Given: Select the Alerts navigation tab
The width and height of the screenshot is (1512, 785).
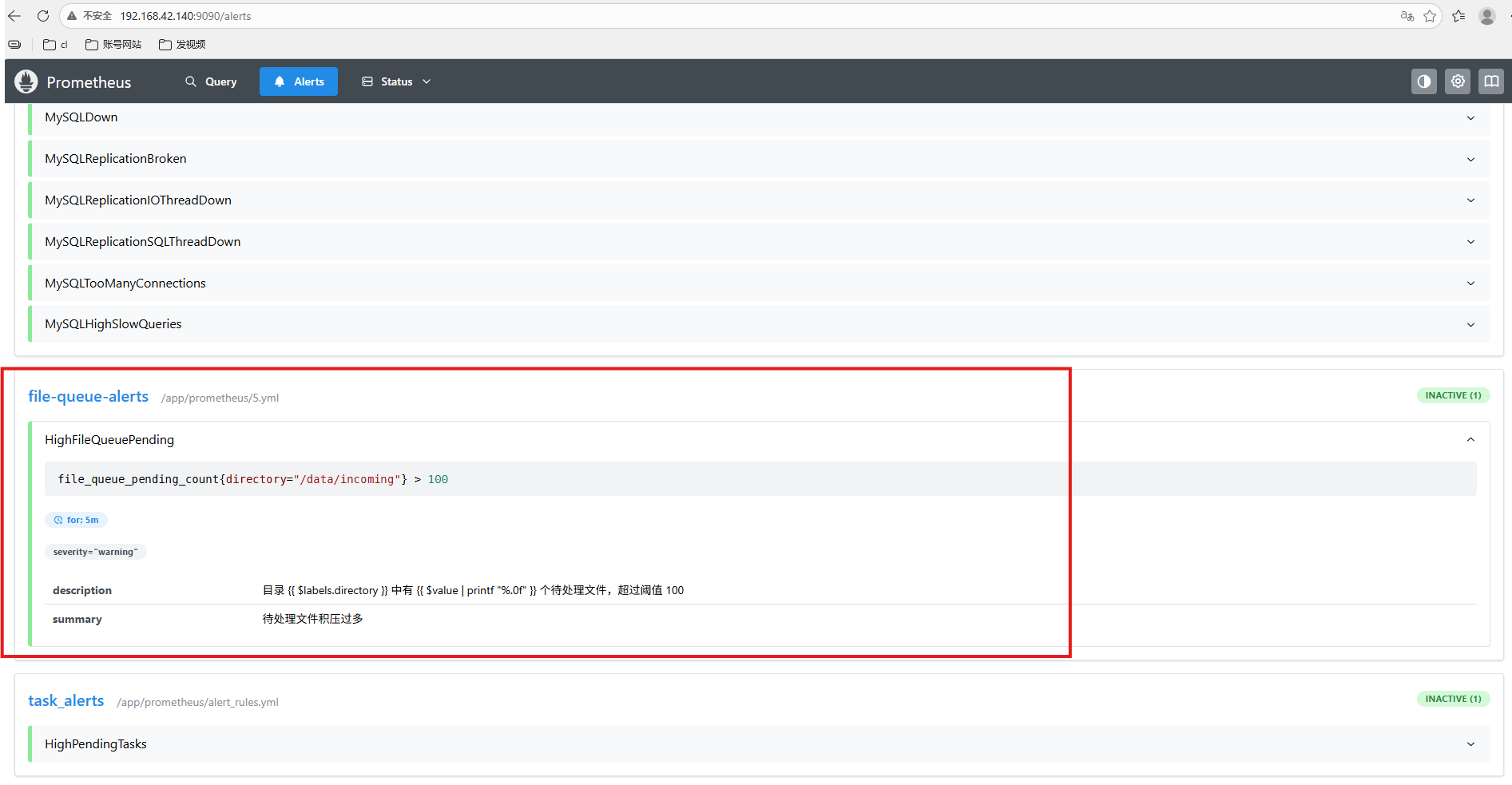Looking at the screenshot, I should 299,81.
